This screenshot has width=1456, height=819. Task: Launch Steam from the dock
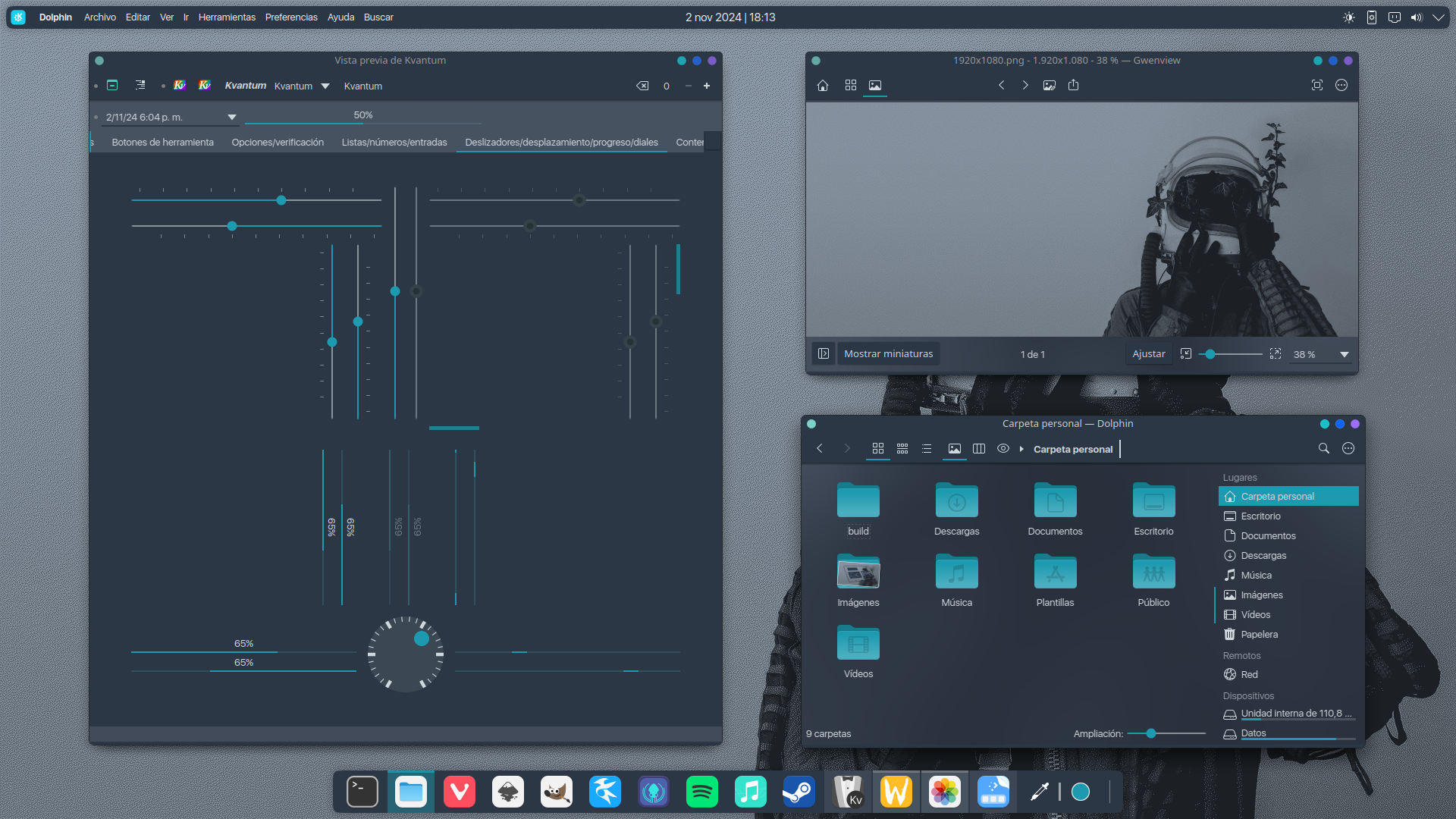(x=799, y=792)
